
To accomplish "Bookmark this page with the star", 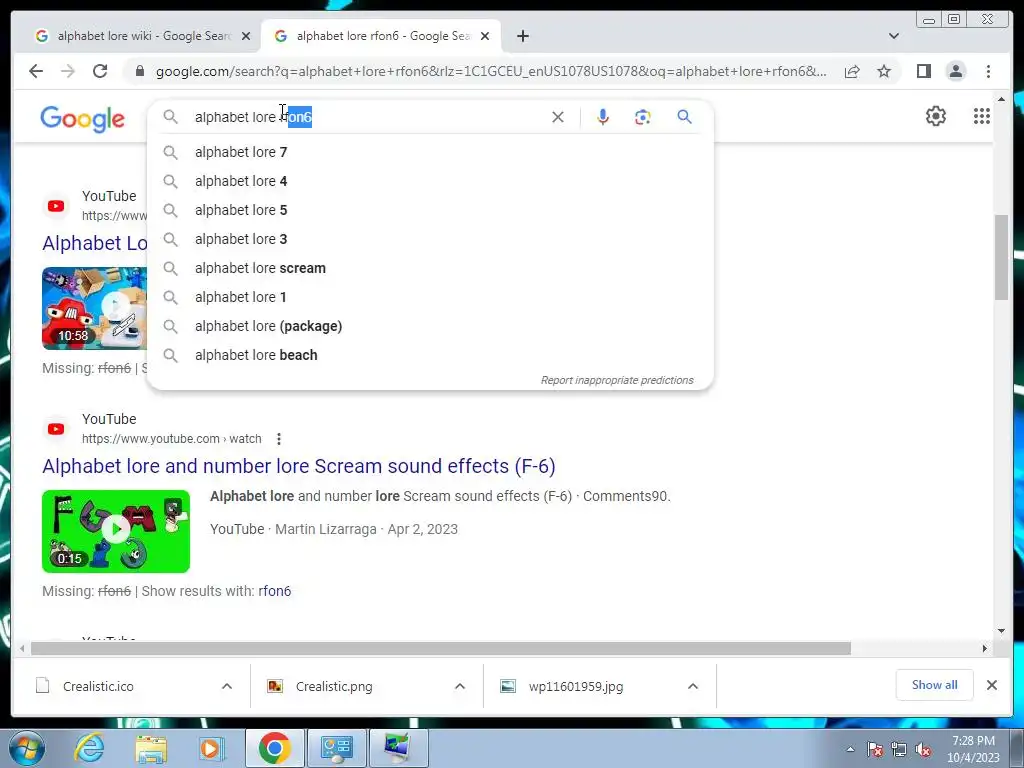I will coord(884,71).
